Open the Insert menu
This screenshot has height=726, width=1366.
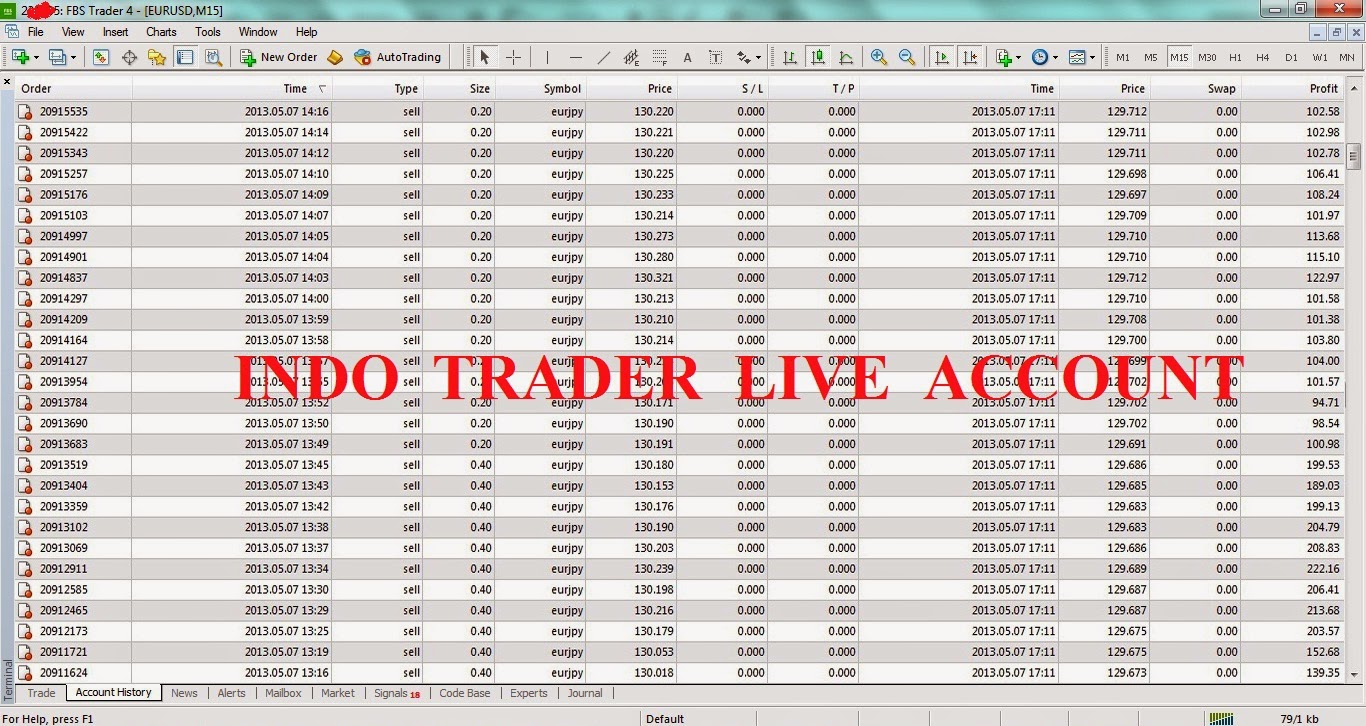[116, 32]
